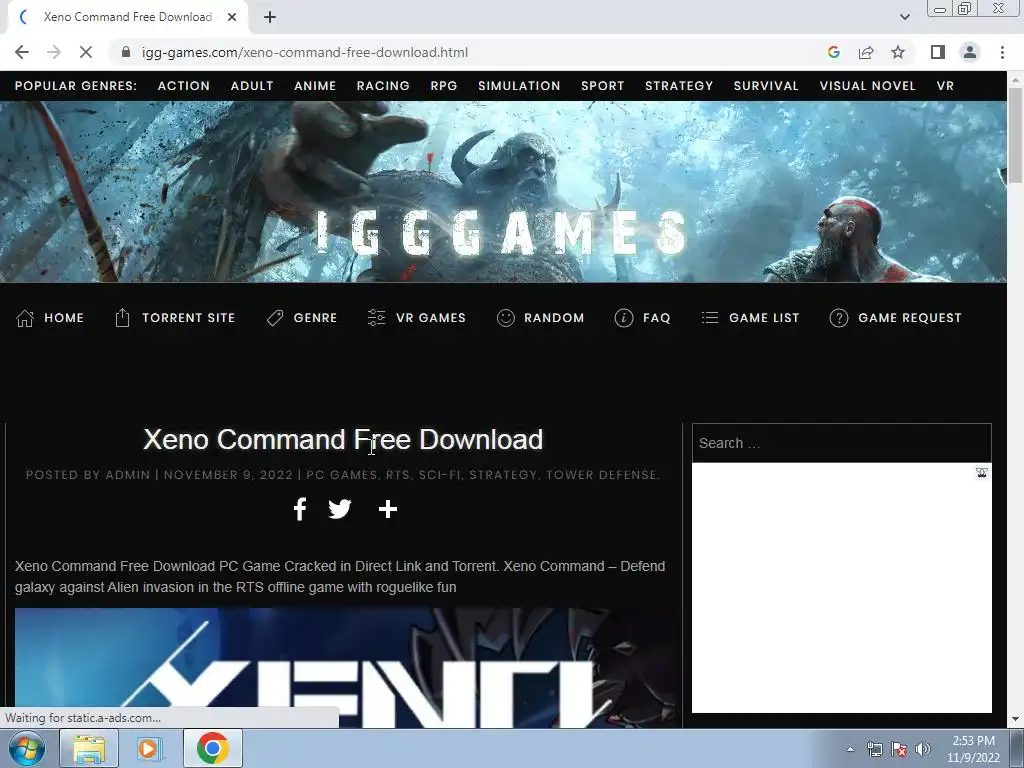Open the SCI-FI category link
The width and height of the screenshot is (1024, 768).
click(440, 475)
